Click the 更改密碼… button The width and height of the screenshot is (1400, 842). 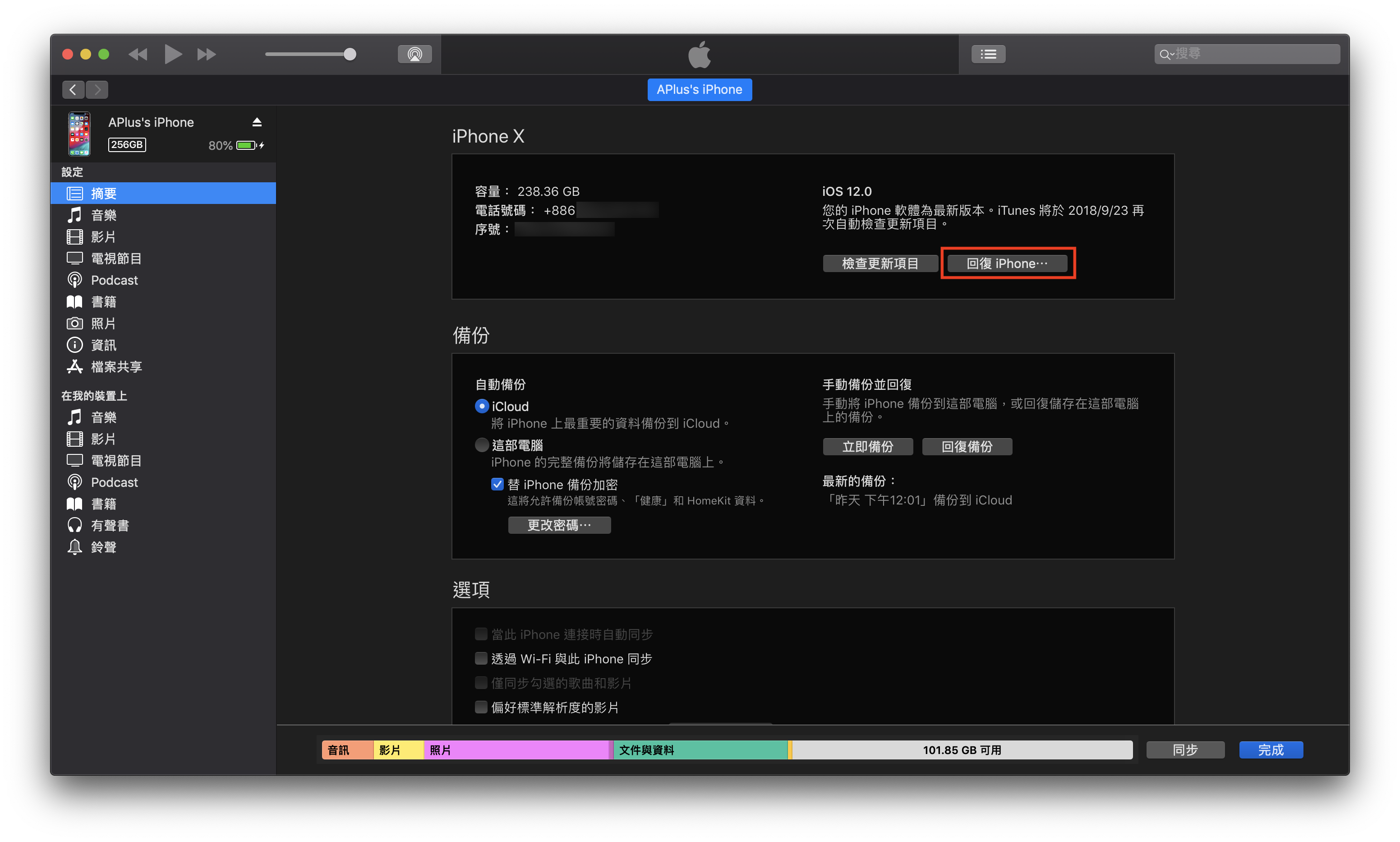[x=559, y=525]
